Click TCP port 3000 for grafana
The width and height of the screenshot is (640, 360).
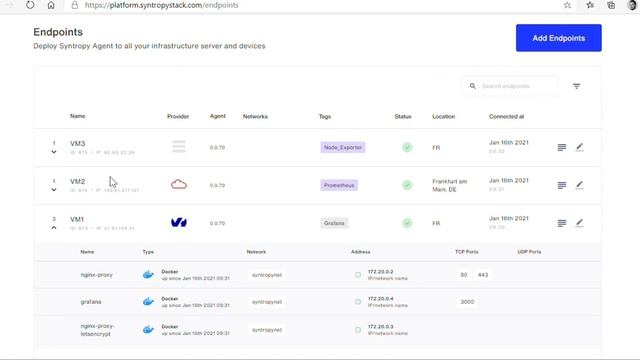(467, 302)
